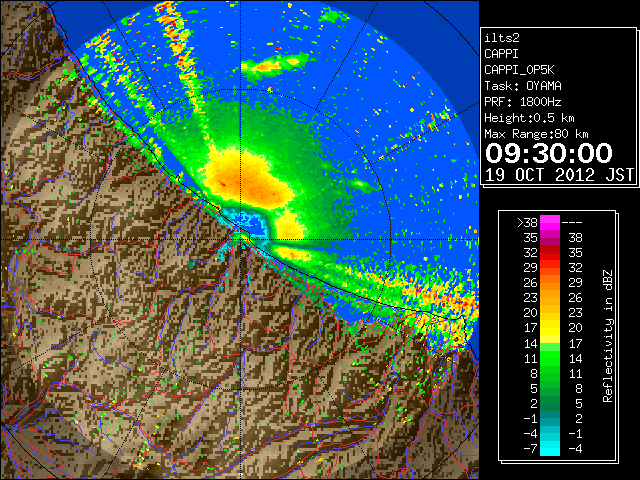Click the date 19 OCT 2012 JST
This screenshot has height=480, width=640.
(x=559, y=175)
